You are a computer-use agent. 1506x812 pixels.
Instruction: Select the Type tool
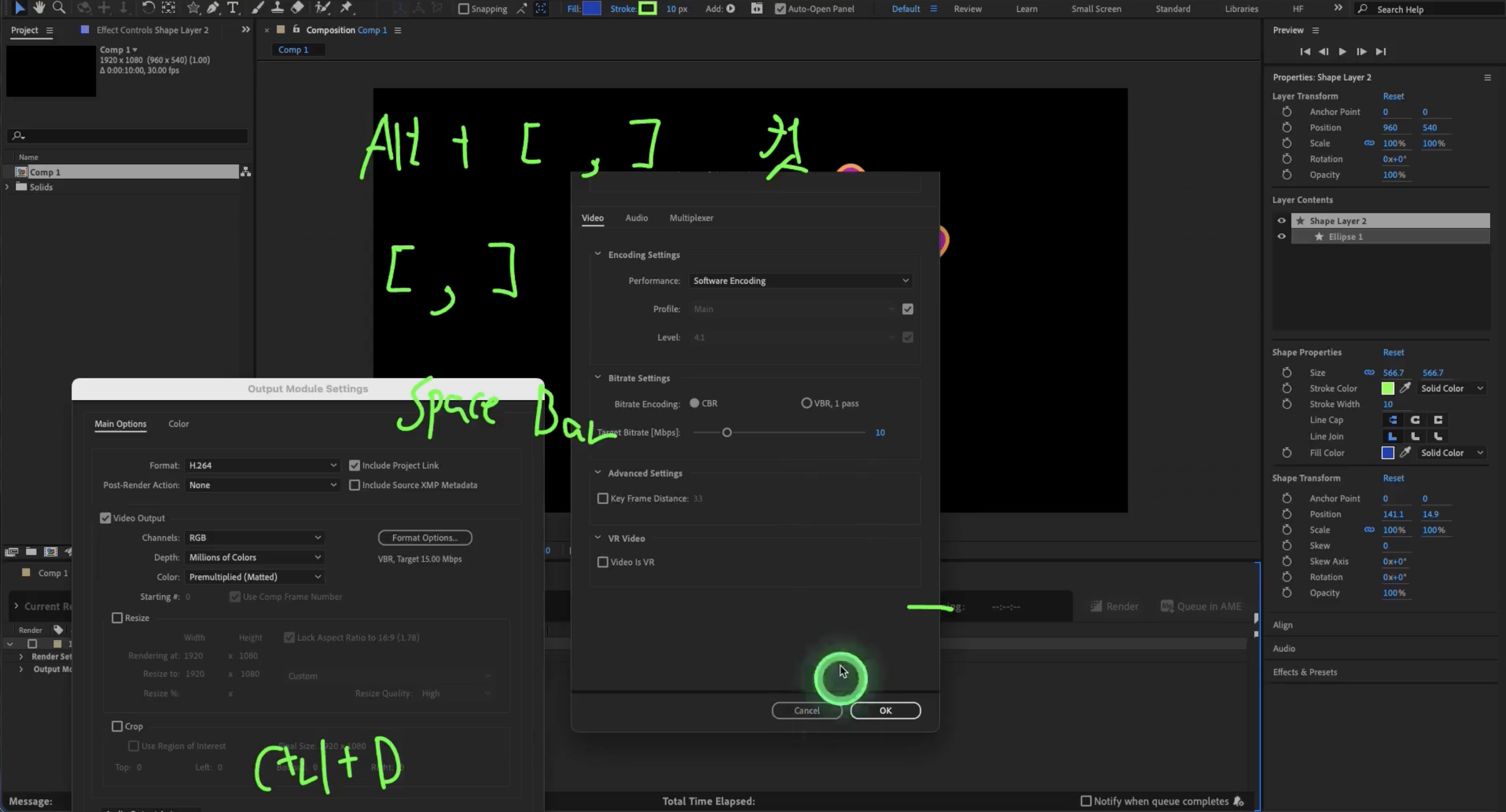click(x=233, y=8)
